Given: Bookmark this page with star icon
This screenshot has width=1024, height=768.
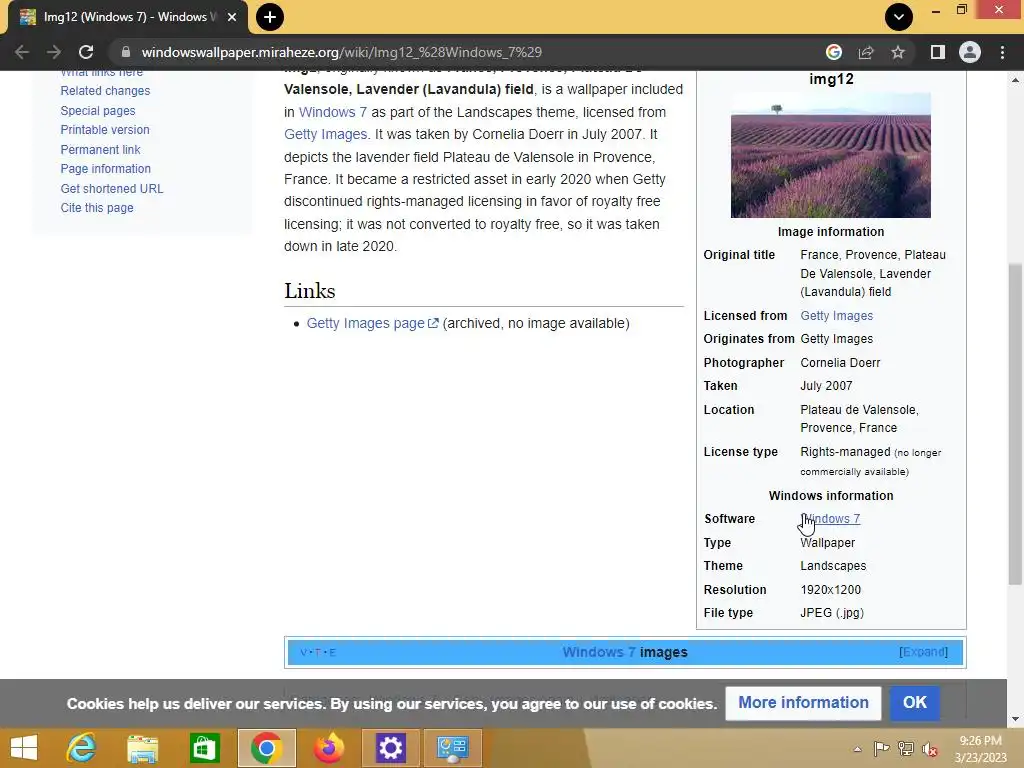Looking at the screenshot, I should point(898,52).
